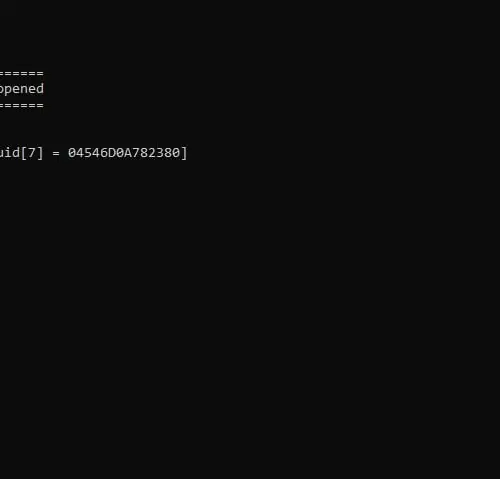Click the lower row of equals signs

tap(22, 105)
